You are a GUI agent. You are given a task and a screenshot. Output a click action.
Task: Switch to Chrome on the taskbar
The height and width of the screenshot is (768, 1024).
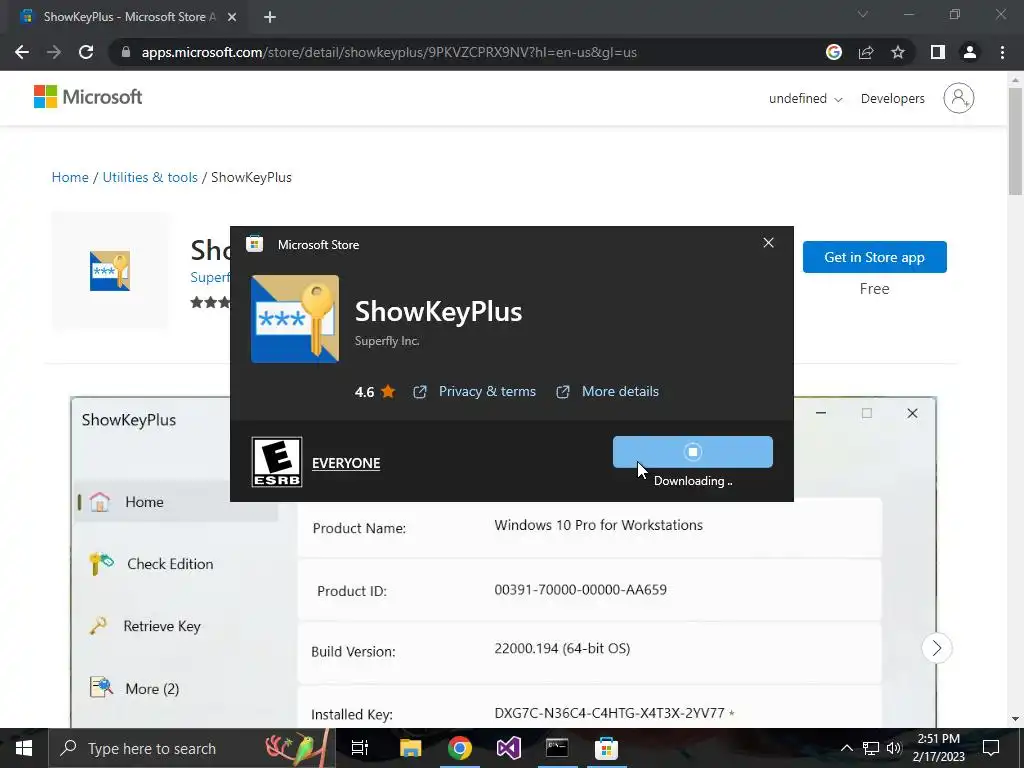[460, 748]
